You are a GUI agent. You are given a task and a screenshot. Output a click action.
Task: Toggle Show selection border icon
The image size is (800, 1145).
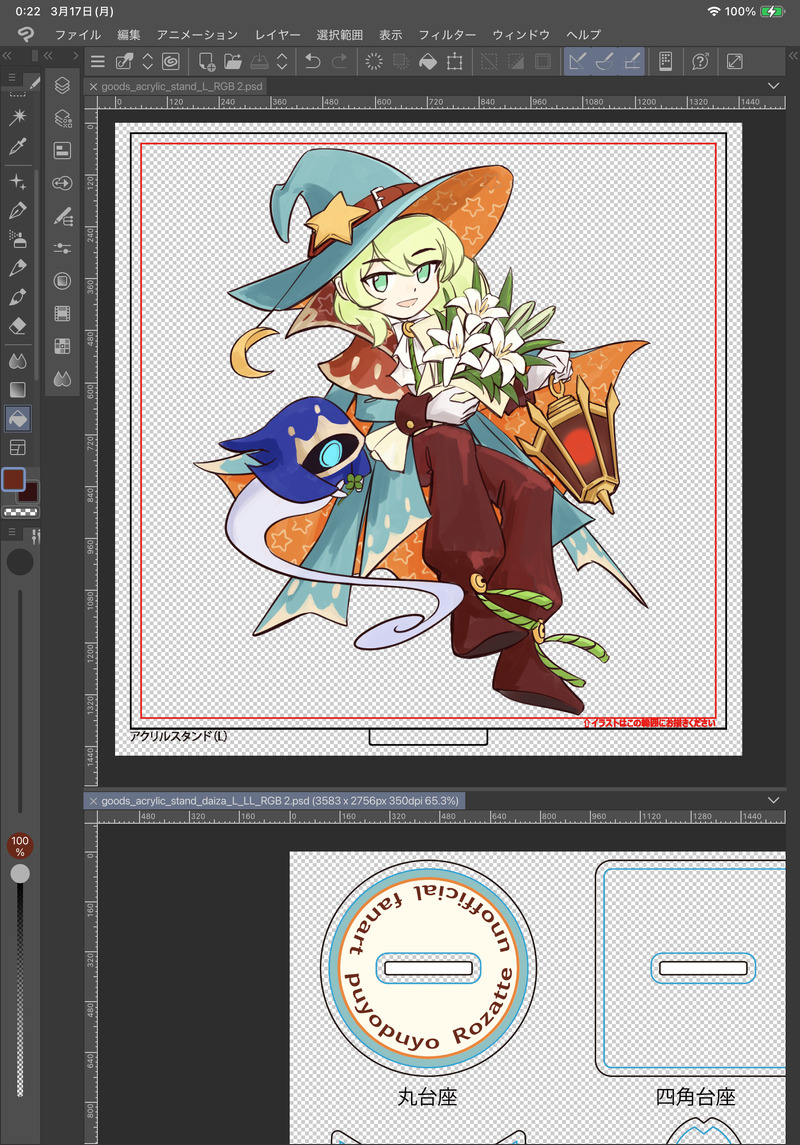[x=542, y=61]
